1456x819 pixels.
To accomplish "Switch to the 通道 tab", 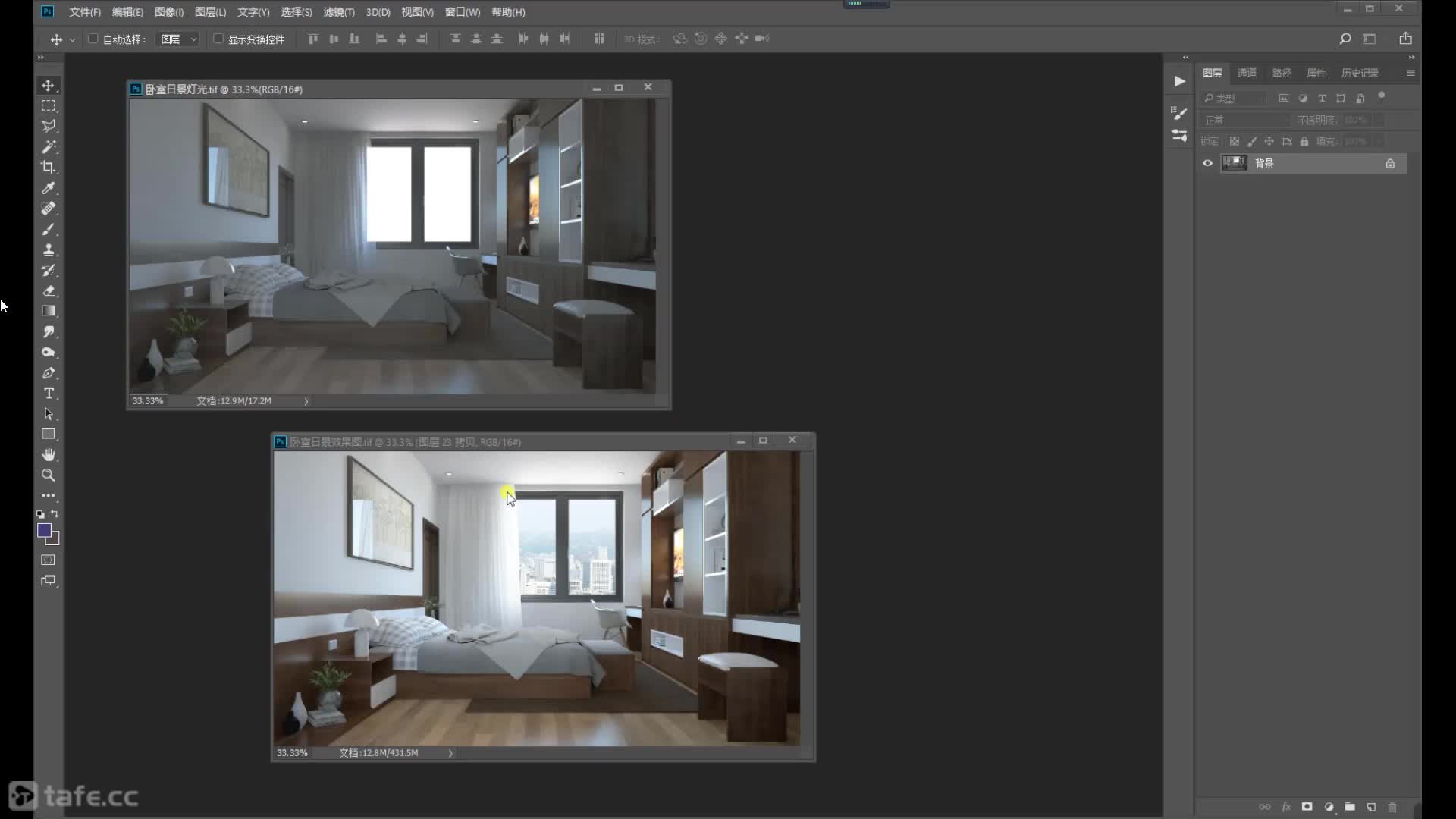I will coord(1247,73).
